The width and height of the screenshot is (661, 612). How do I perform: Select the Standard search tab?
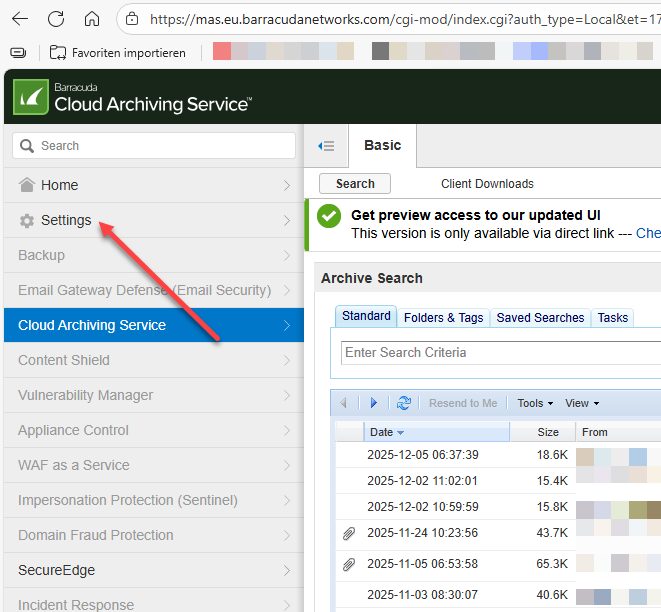pyautogui.click(x=366, y=316)
